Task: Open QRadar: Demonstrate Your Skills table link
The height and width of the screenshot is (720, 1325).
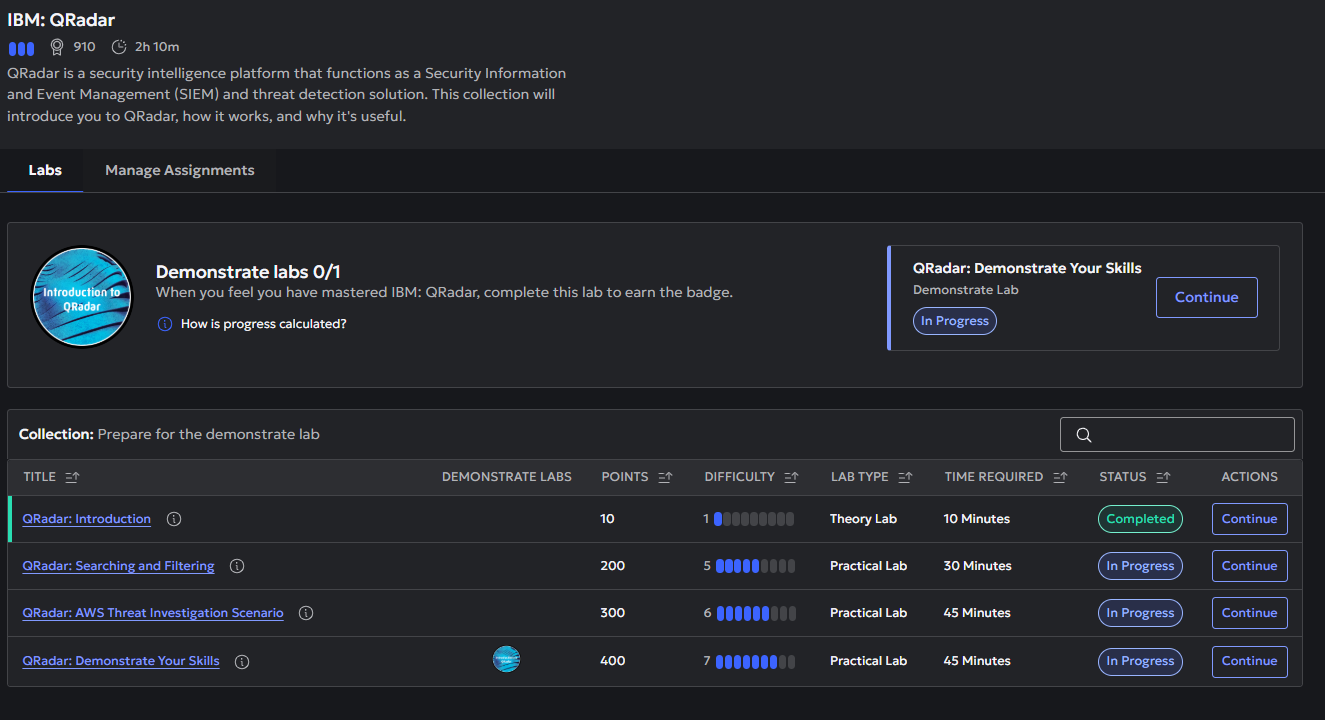Action: pyautogui.click(x=121, y=661)
